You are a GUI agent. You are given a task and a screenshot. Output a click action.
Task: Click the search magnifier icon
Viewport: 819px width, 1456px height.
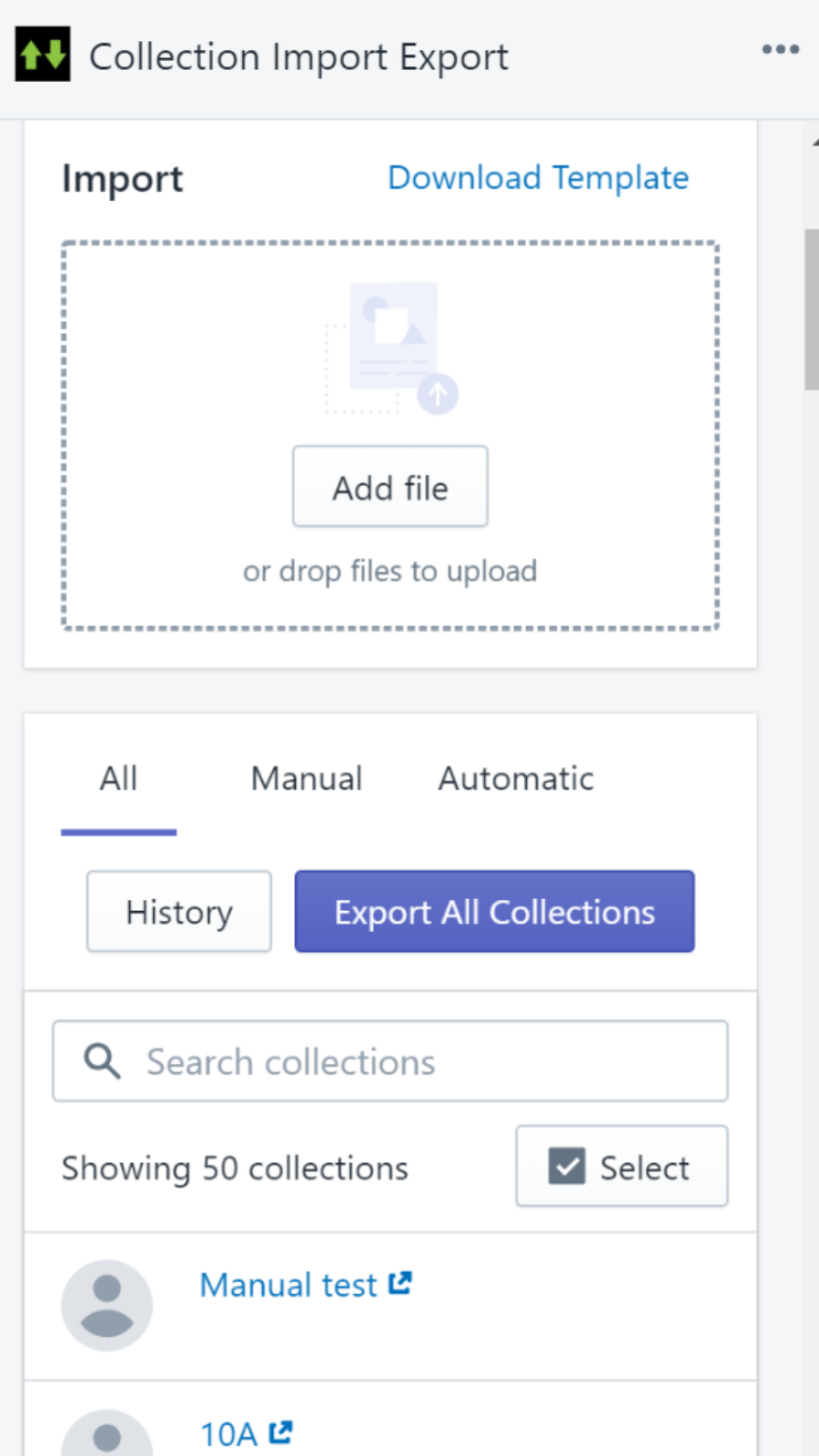(102, 1061)
